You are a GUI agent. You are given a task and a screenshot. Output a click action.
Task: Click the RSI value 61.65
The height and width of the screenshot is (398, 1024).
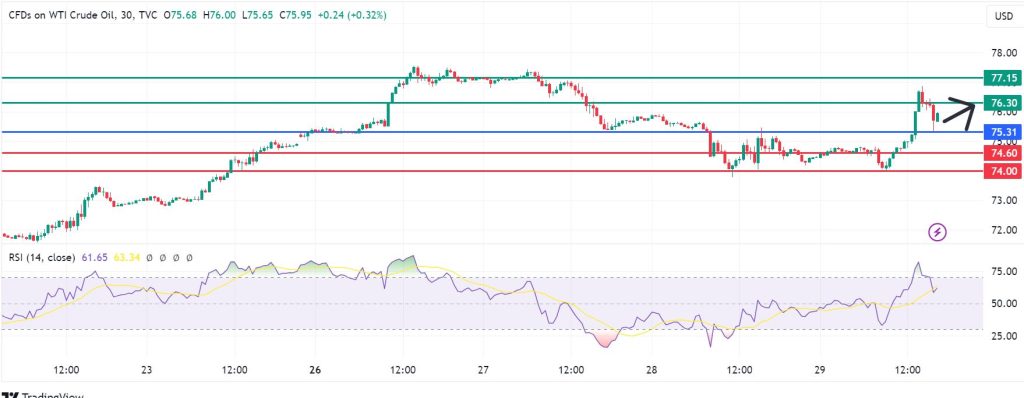coord(95,257)
